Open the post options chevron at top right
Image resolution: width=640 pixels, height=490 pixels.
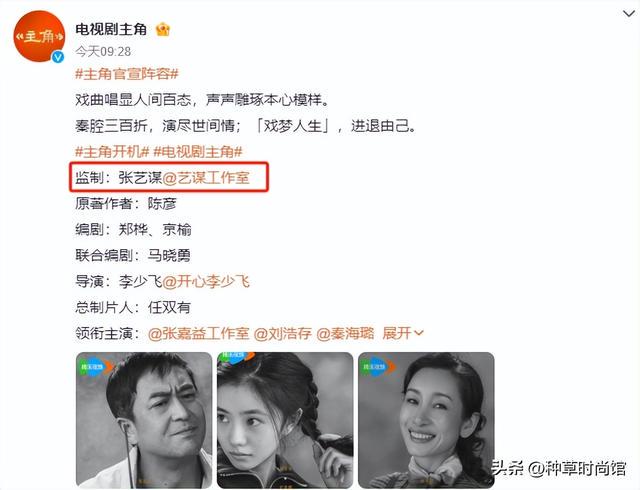click(x=629, y=13)
